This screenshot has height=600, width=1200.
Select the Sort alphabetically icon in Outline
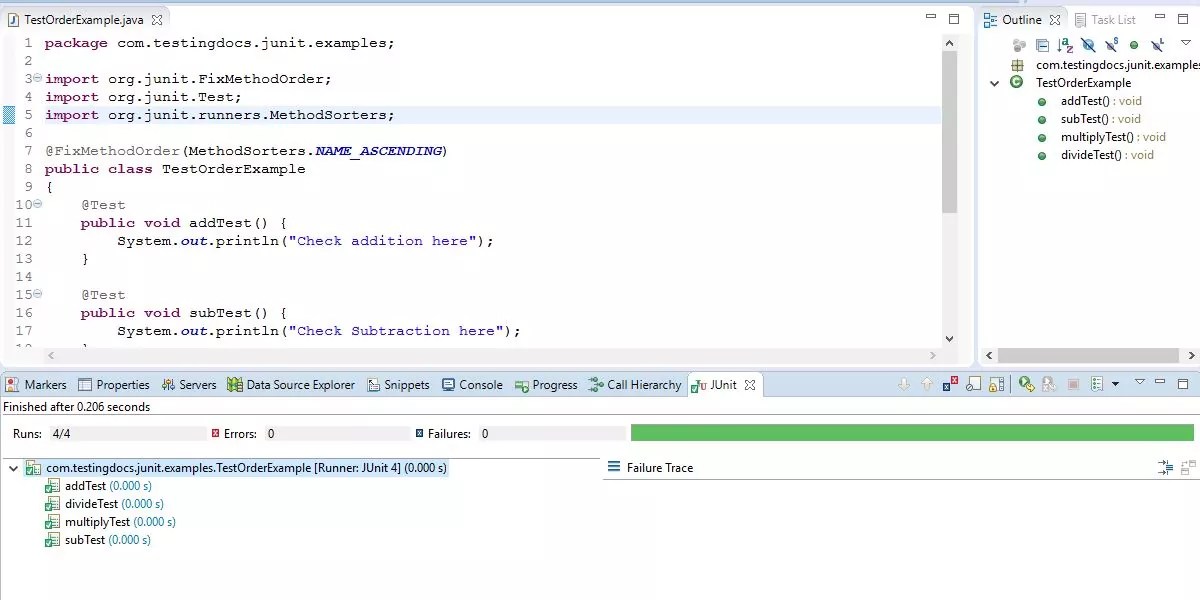pyautogui.click(x=1063, y=45)
